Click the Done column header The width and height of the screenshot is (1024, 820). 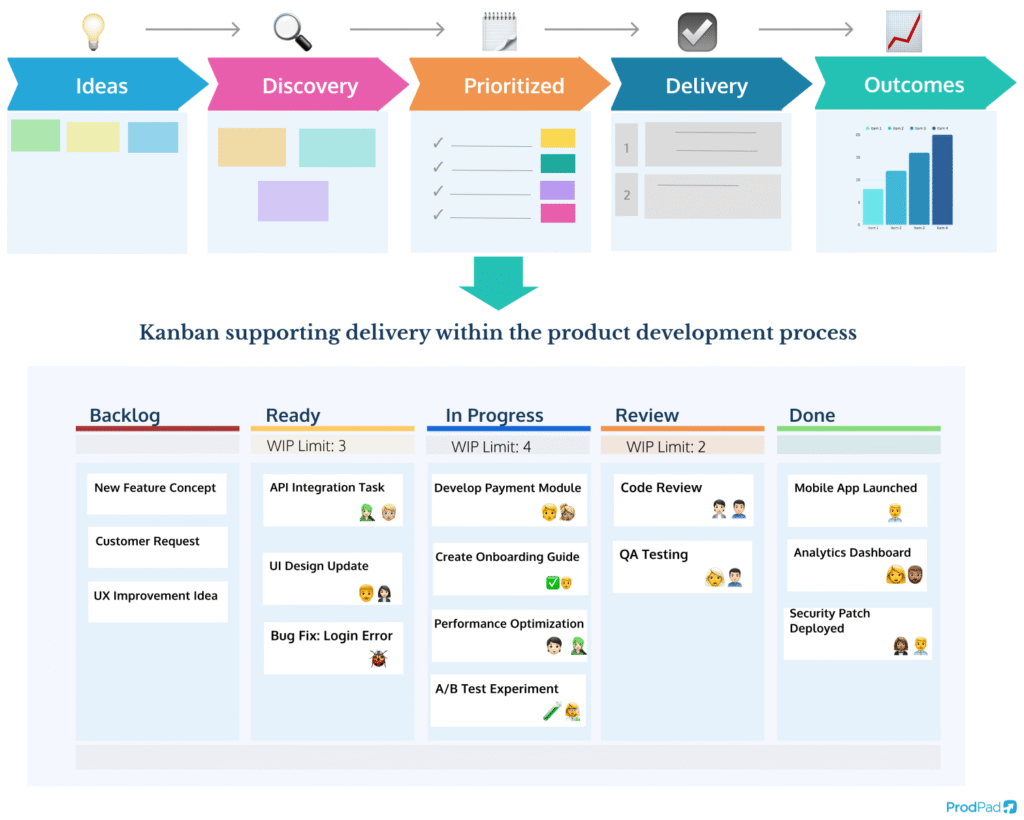click(x=812, y=415)
